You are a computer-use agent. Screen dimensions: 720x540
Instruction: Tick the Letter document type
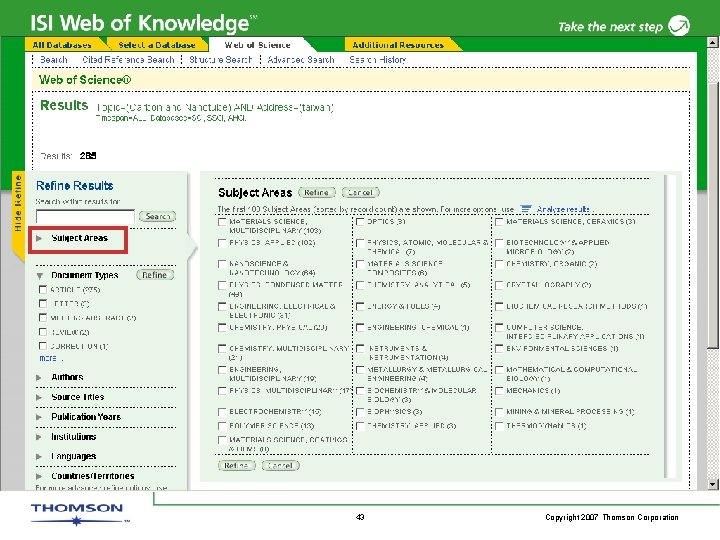pyautogui.click(x=43, y=304)
